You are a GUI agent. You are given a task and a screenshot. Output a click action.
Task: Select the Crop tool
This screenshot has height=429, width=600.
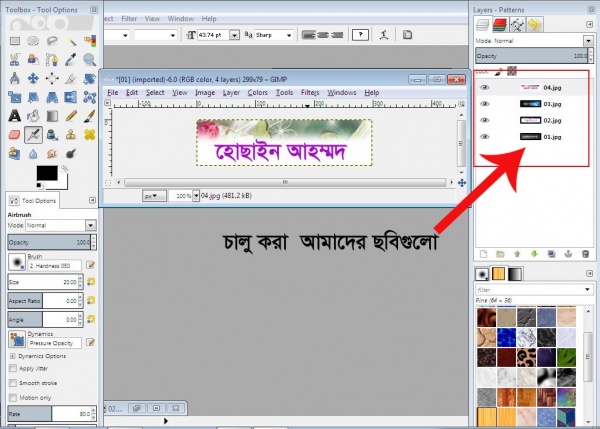71,78
